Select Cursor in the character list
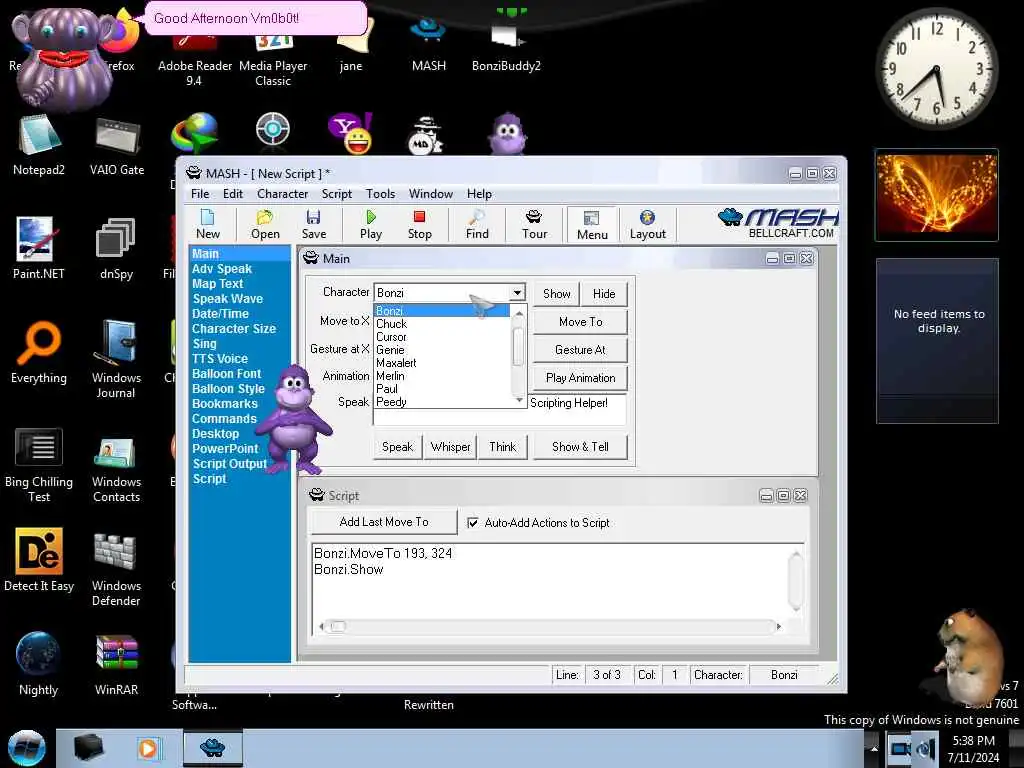This screenshot has height=768, width=1024. (x=391, y=337)
